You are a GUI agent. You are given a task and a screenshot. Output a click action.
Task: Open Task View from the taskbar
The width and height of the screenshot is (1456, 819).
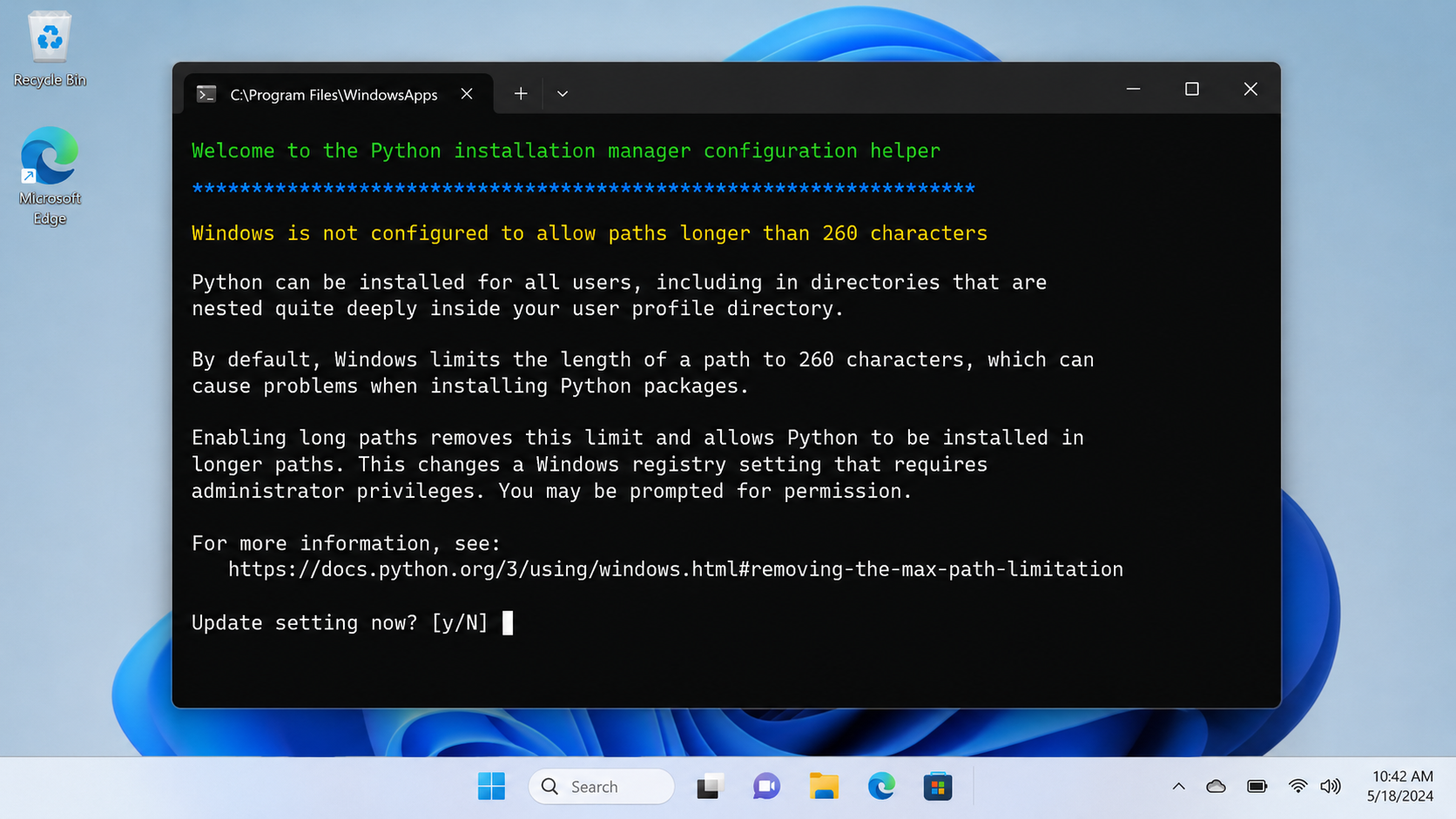coord(709,786)
